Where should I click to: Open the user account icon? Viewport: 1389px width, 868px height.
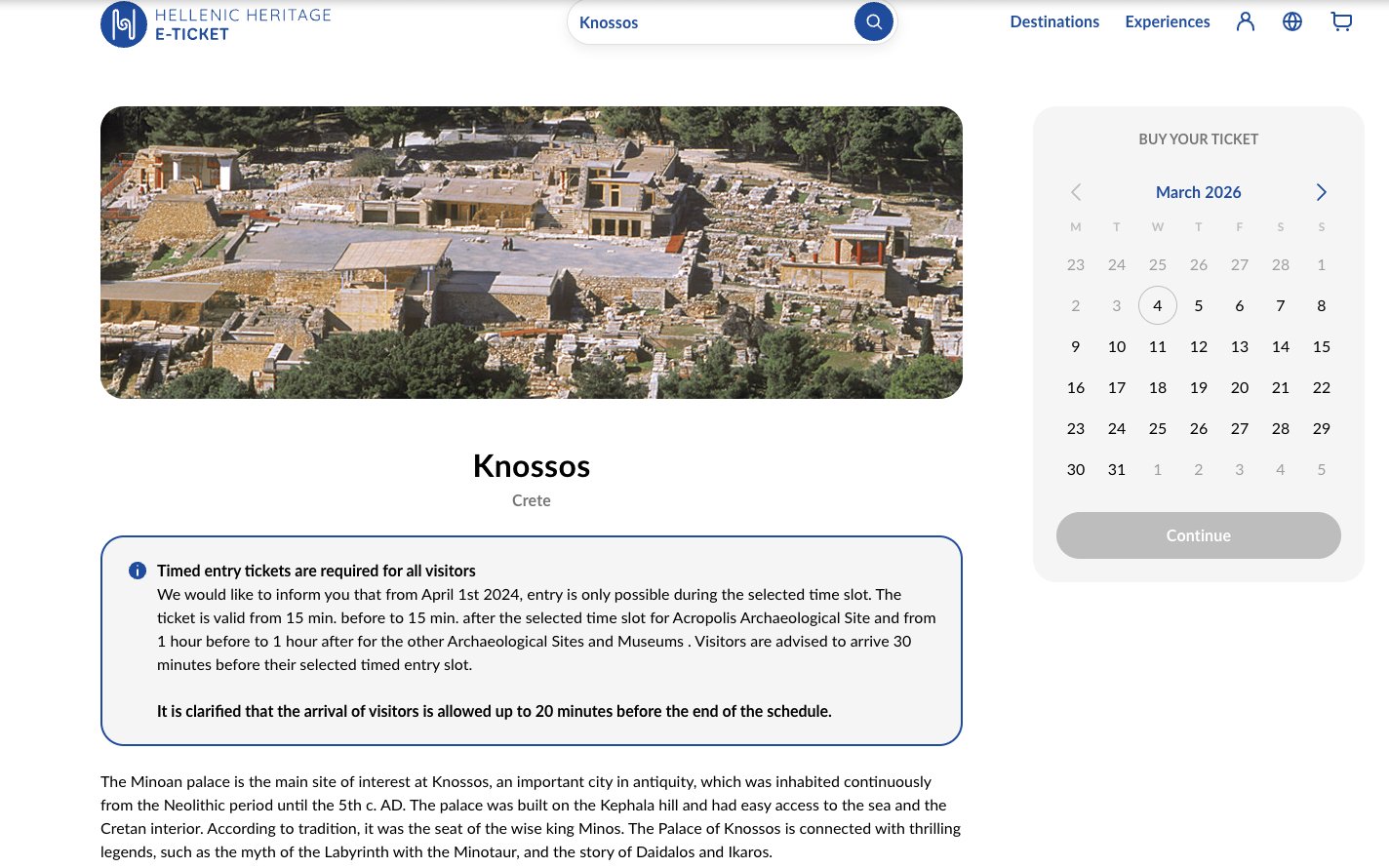pos(1245,21)
